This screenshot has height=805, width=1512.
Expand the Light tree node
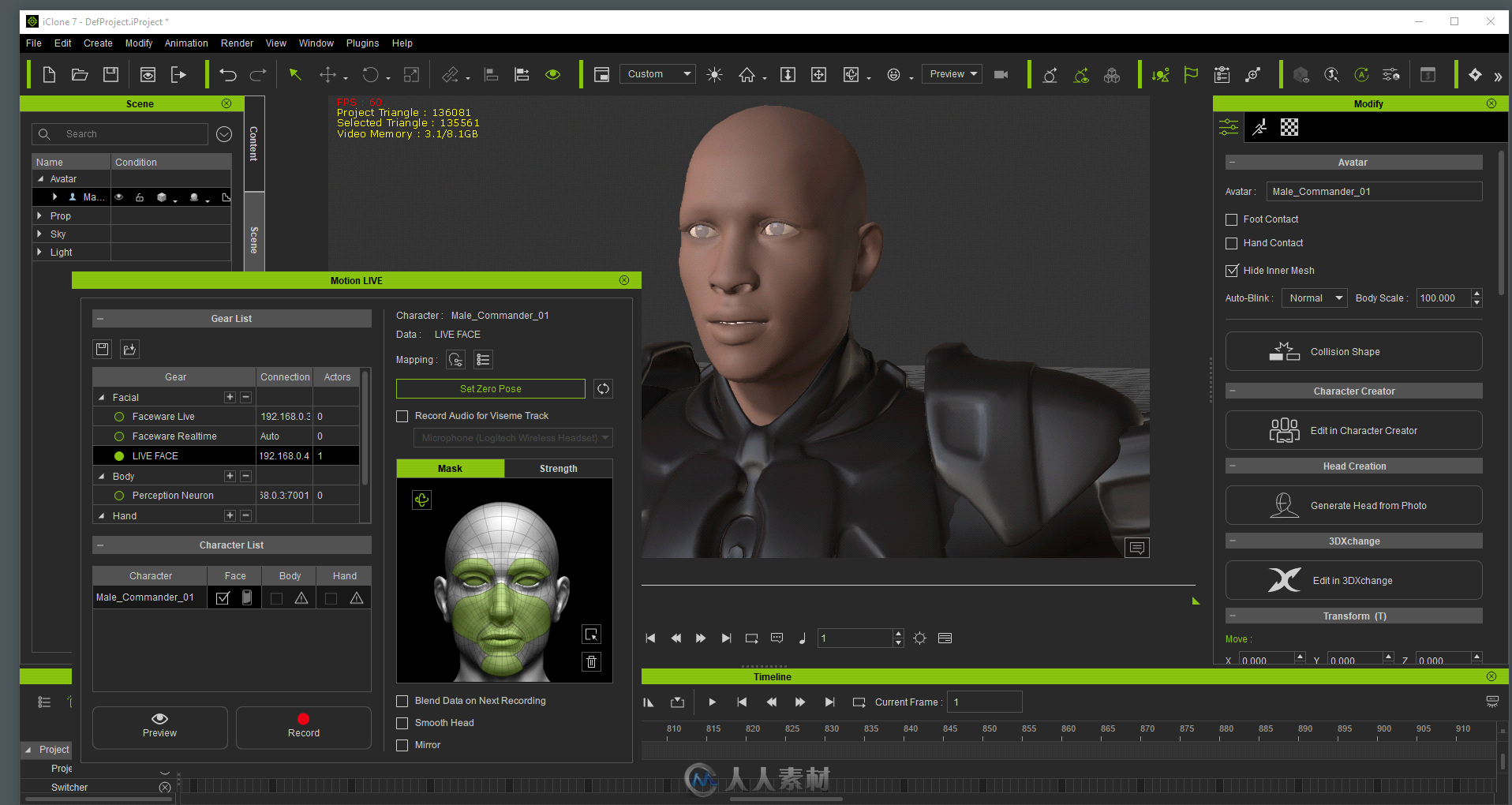coord(39,252)
